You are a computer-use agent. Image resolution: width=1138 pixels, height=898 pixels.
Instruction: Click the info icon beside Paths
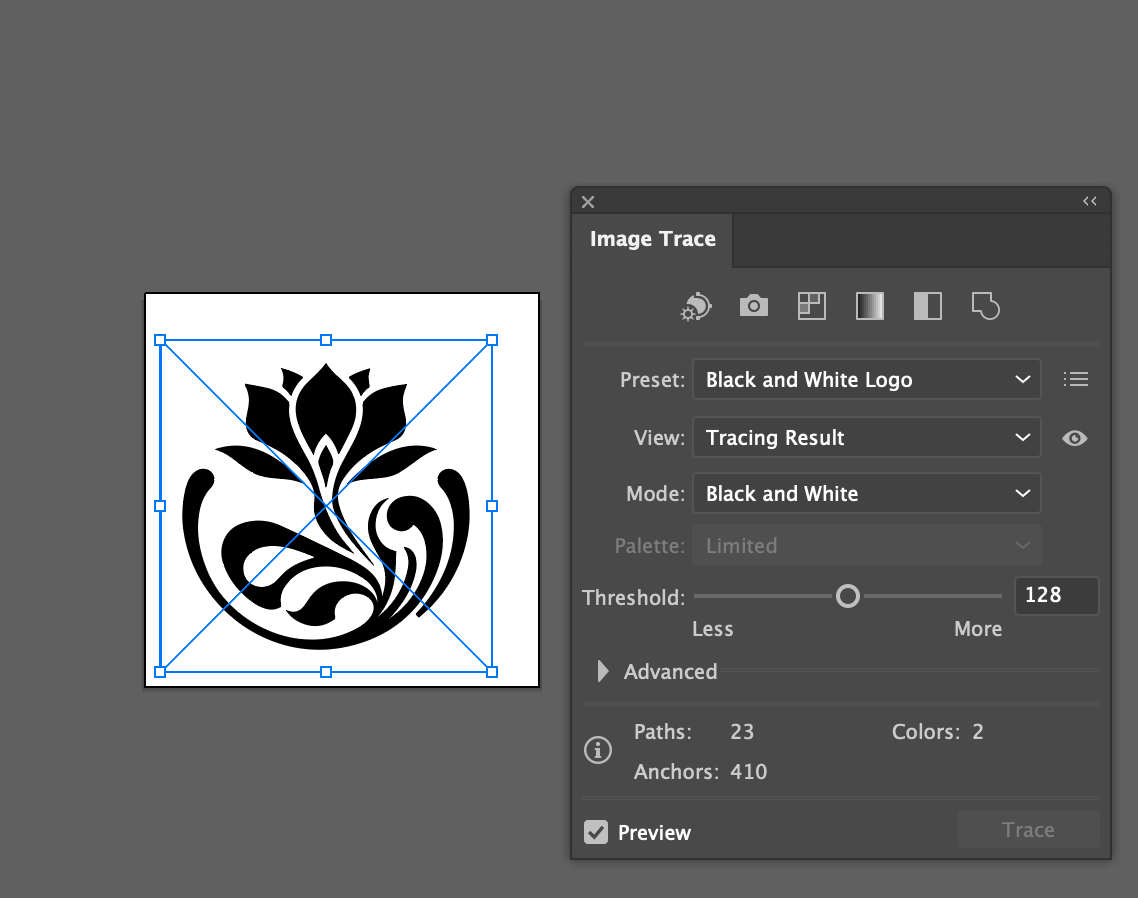598,750
